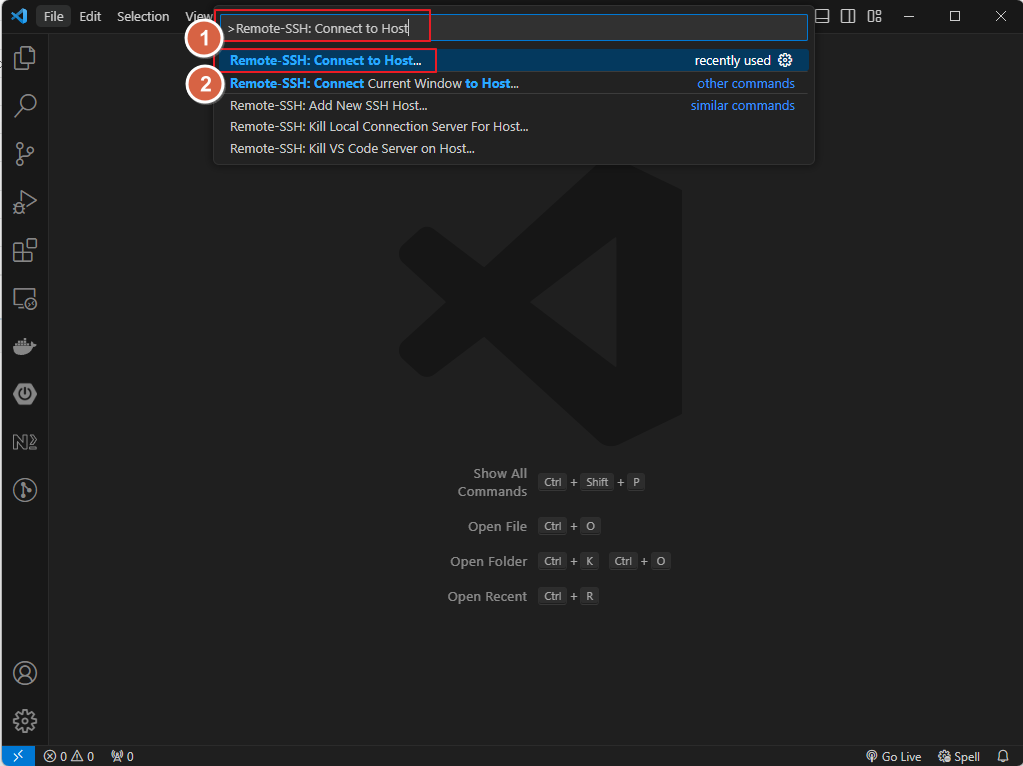Open Spell checker status item

[x=958, y=756]
